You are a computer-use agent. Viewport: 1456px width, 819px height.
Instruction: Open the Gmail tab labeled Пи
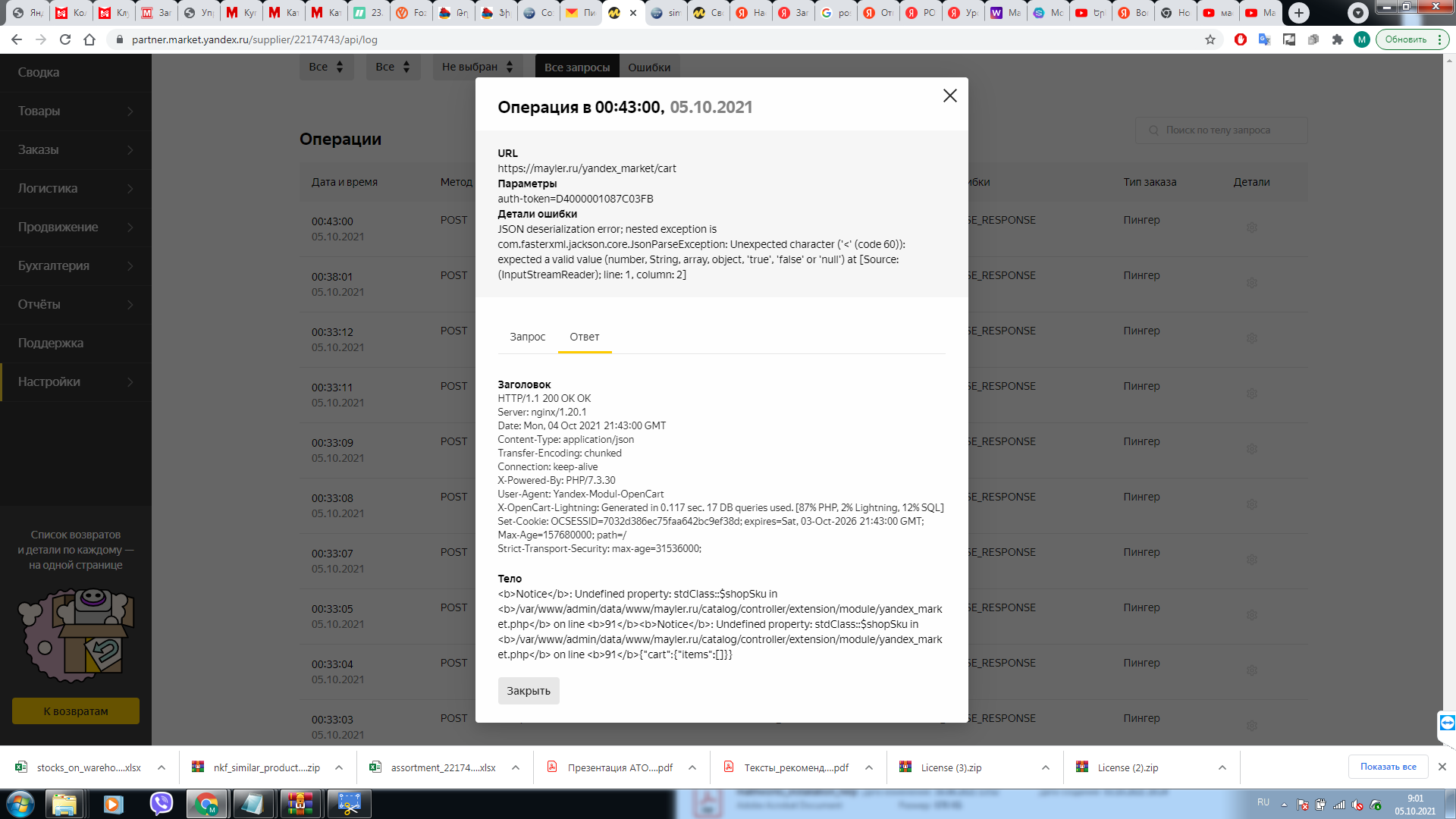click(581, 13)
